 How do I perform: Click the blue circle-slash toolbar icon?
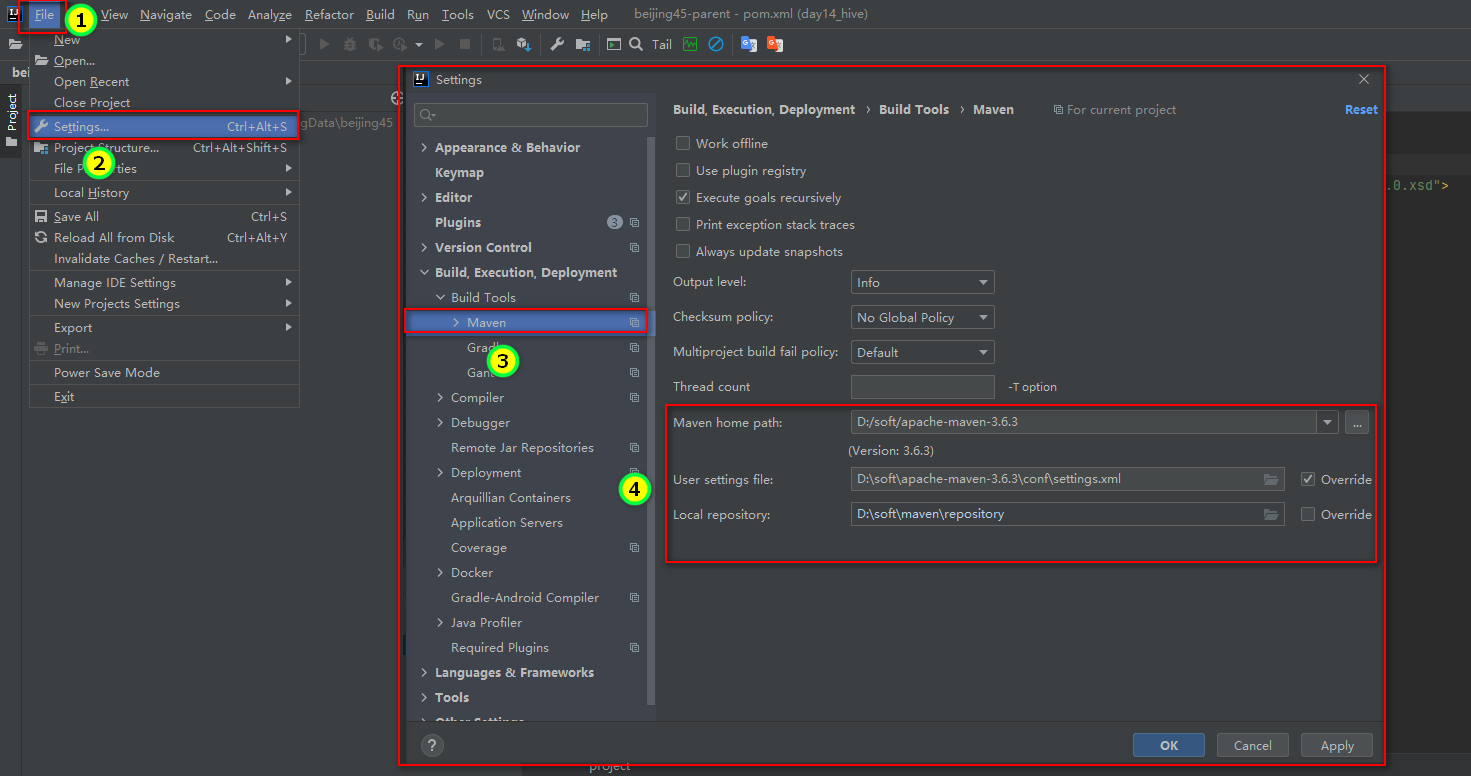[715, 44]
